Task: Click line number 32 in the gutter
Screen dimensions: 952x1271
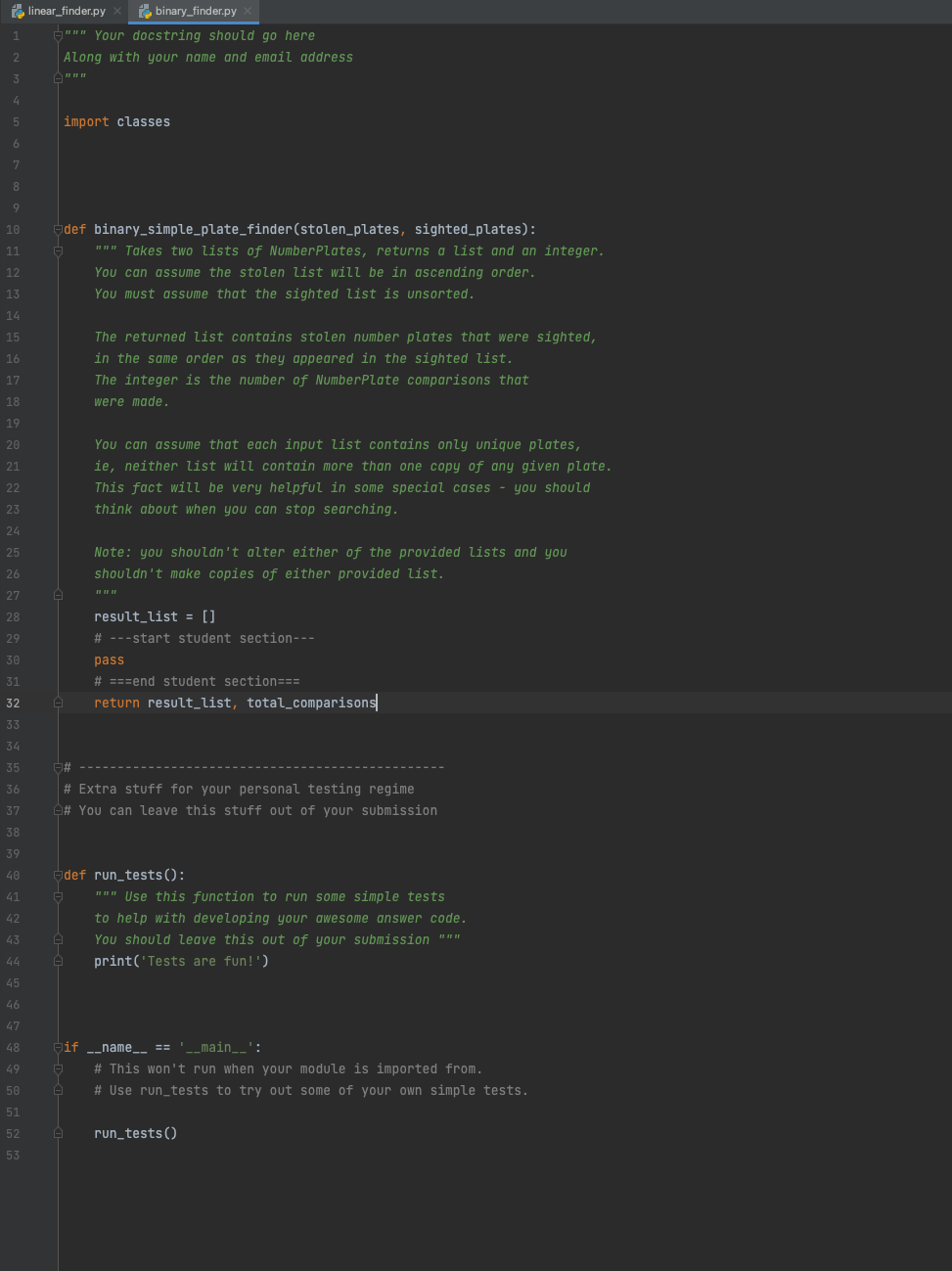Action: [13, 704]
